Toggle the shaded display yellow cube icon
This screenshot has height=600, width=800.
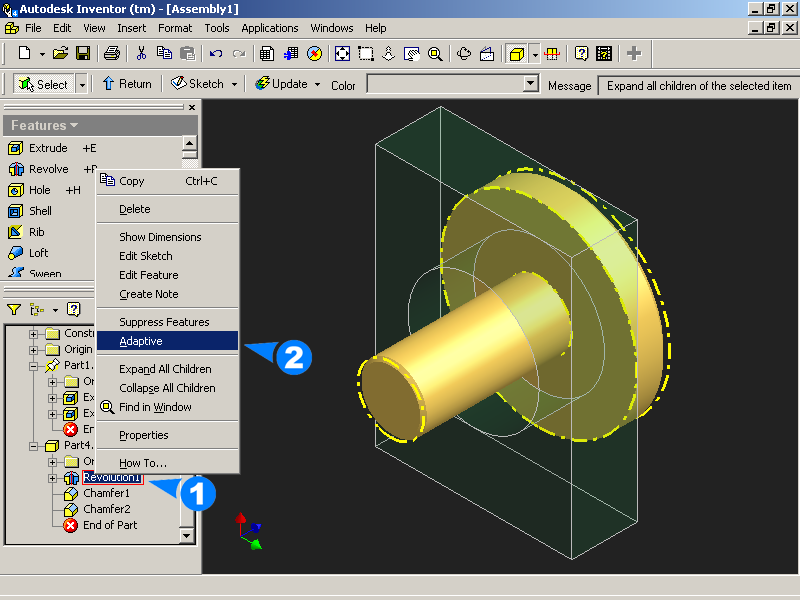click(516, 54)
